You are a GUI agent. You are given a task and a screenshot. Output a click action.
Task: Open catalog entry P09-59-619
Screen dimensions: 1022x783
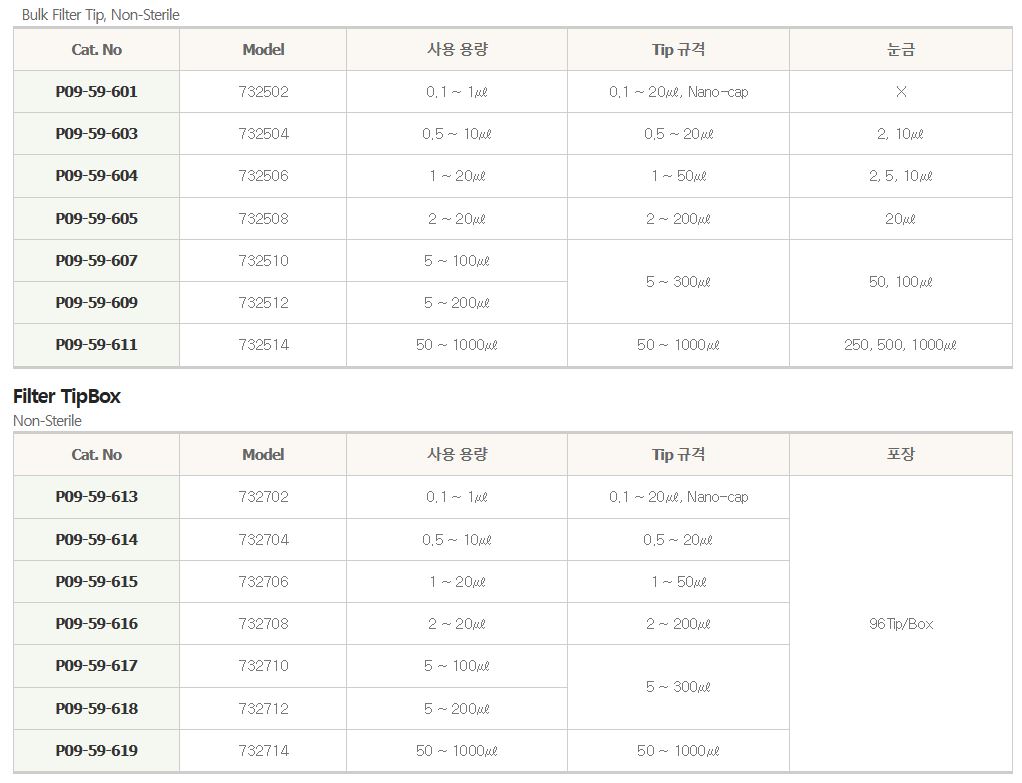pos(96,751)
